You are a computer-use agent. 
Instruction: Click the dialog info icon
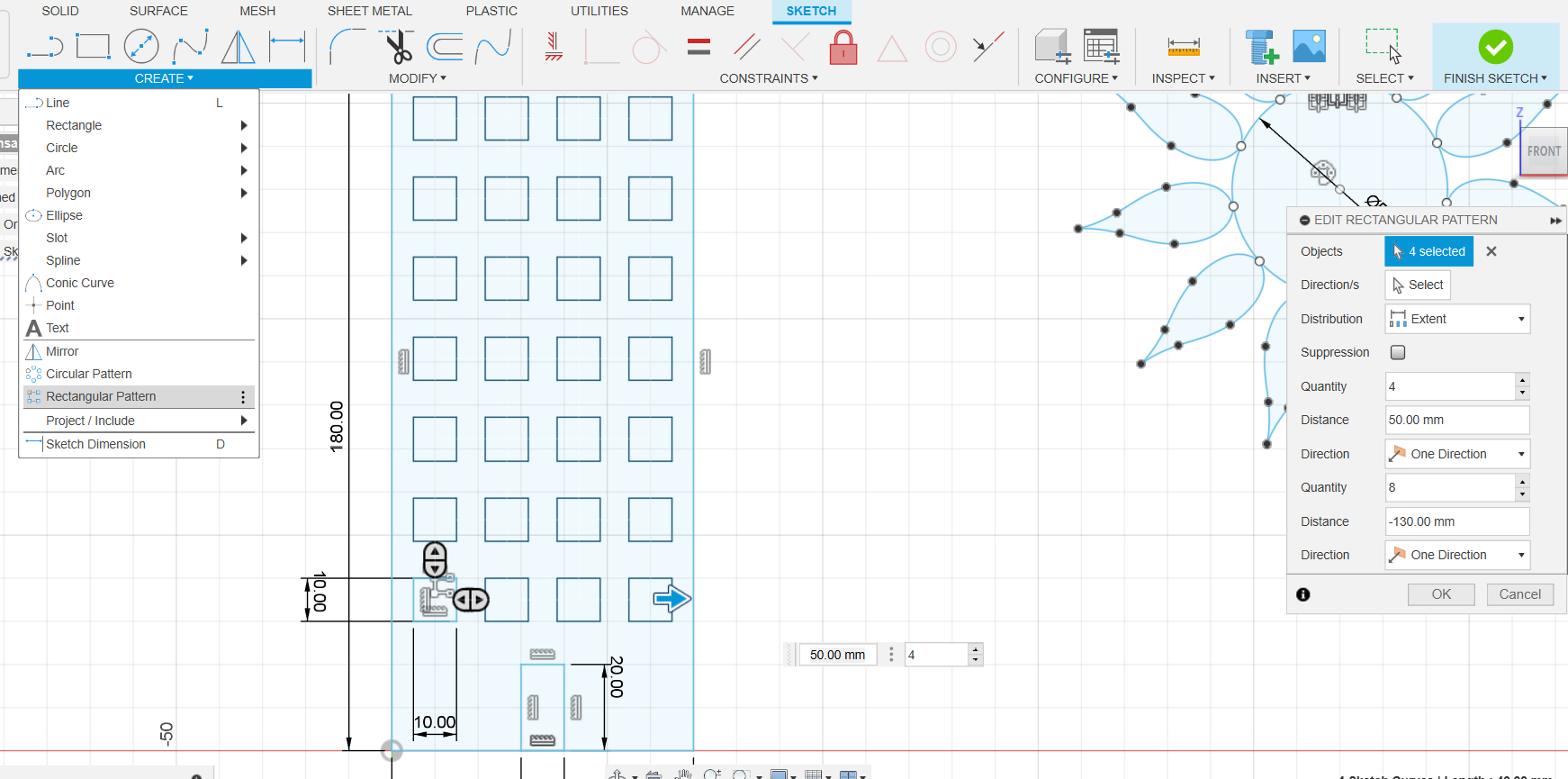point(1303,594)
